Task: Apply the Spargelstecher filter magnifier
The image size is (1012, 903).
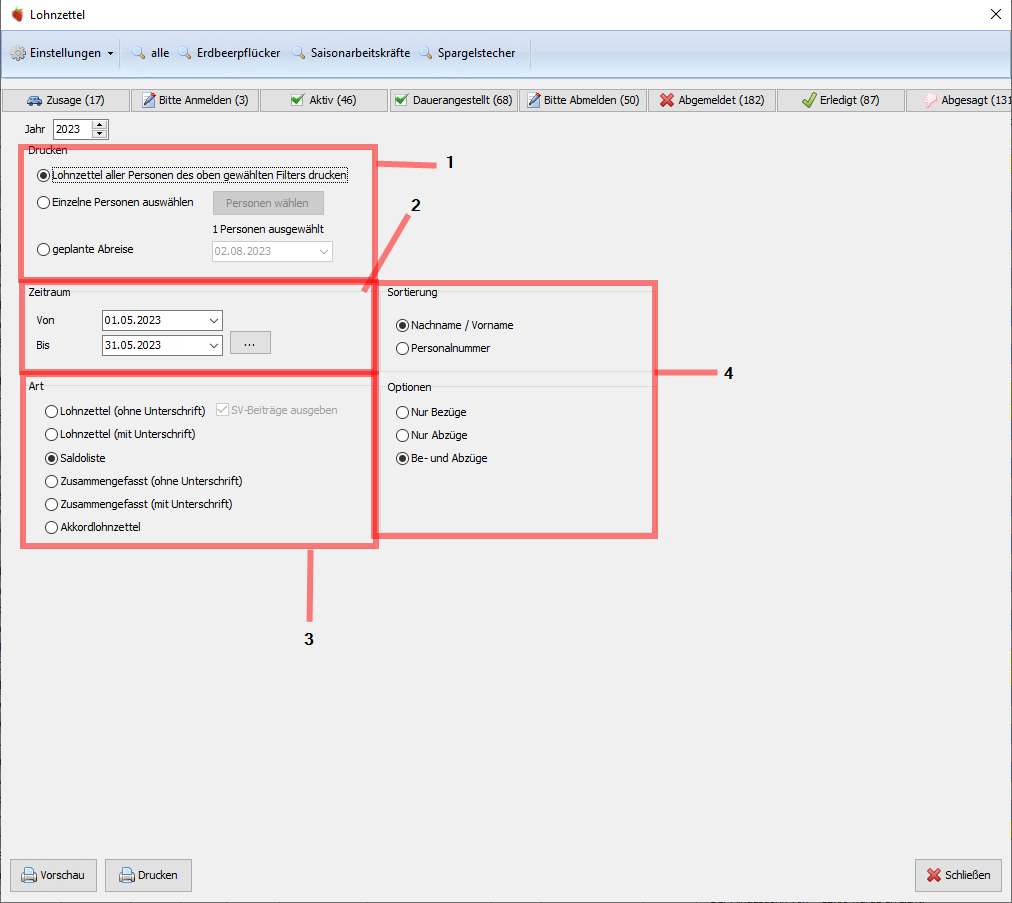Action: [426, 53]
